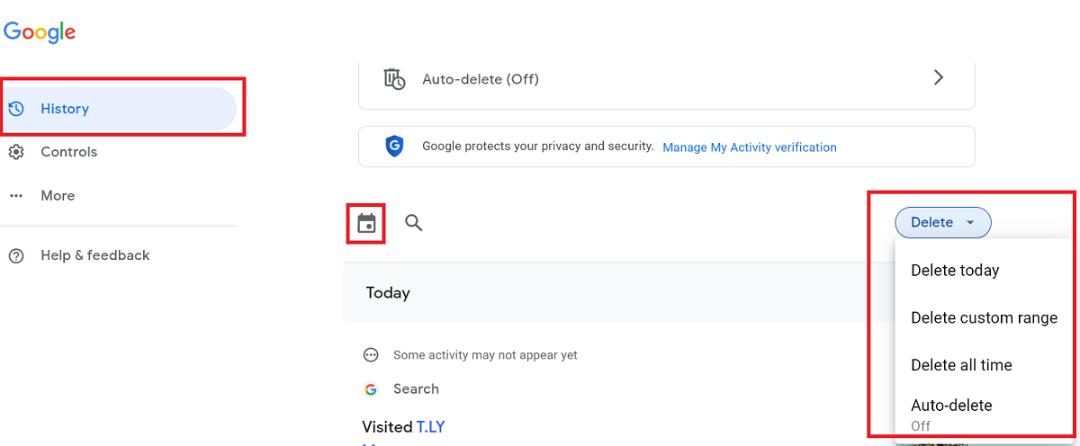Select Delete today from menu
The width and height of the screenshot is (1080, 446).
click(955, 270)
